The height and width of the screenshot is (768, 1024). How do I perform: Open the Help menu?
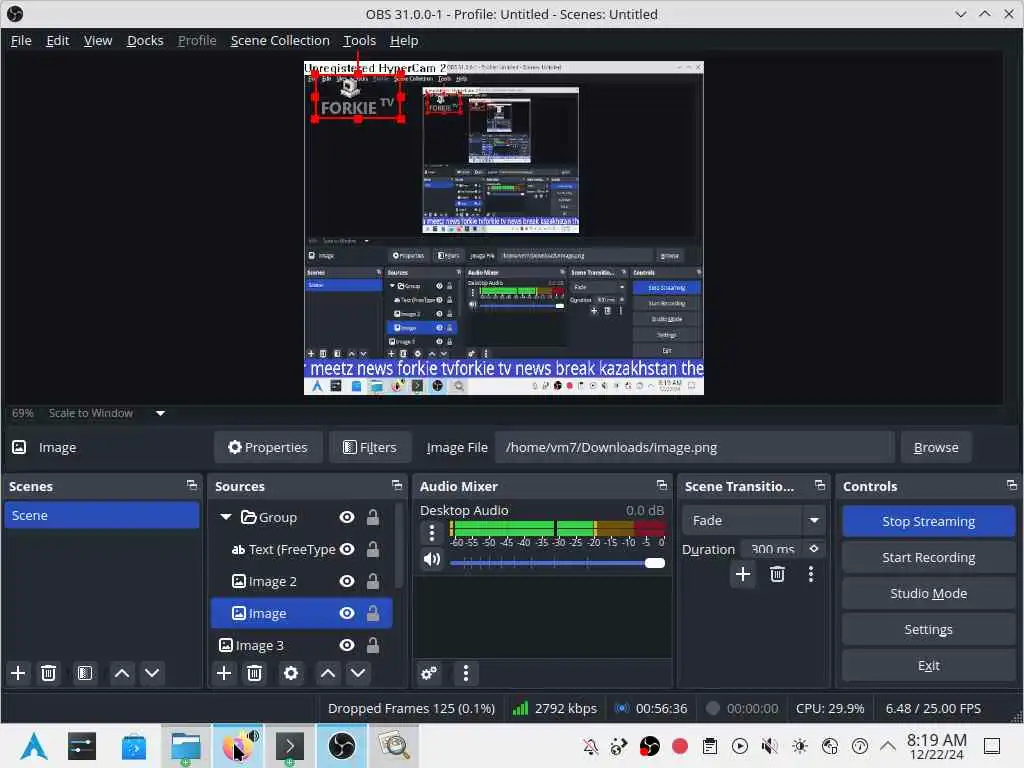[404, 40]
